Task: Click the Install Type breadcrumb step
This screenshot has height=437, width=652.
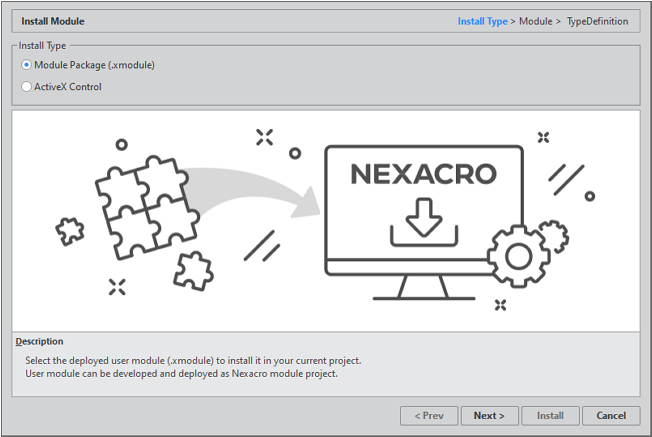Action: pyautogui.click(x=482, y=21)
